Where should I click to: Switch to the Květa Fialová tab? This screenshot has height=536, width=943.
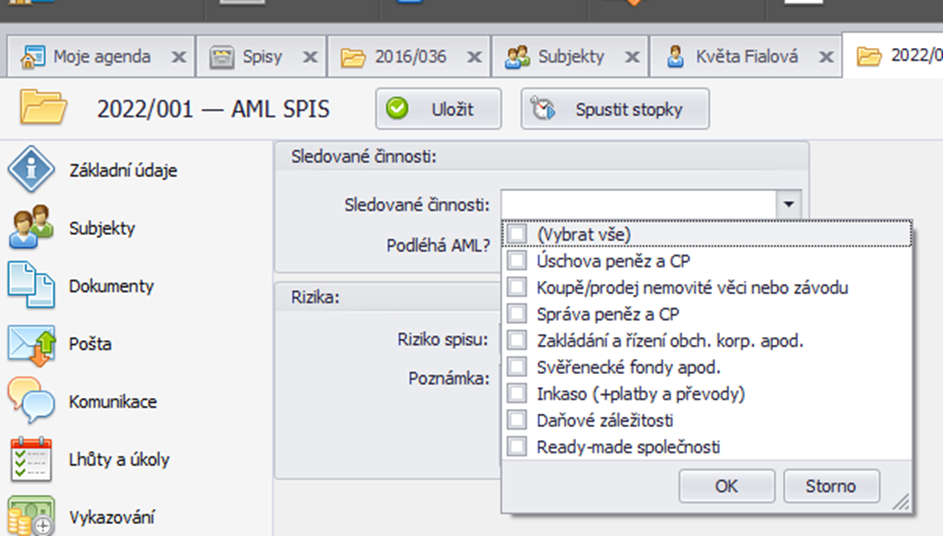(x=745, y=57)
